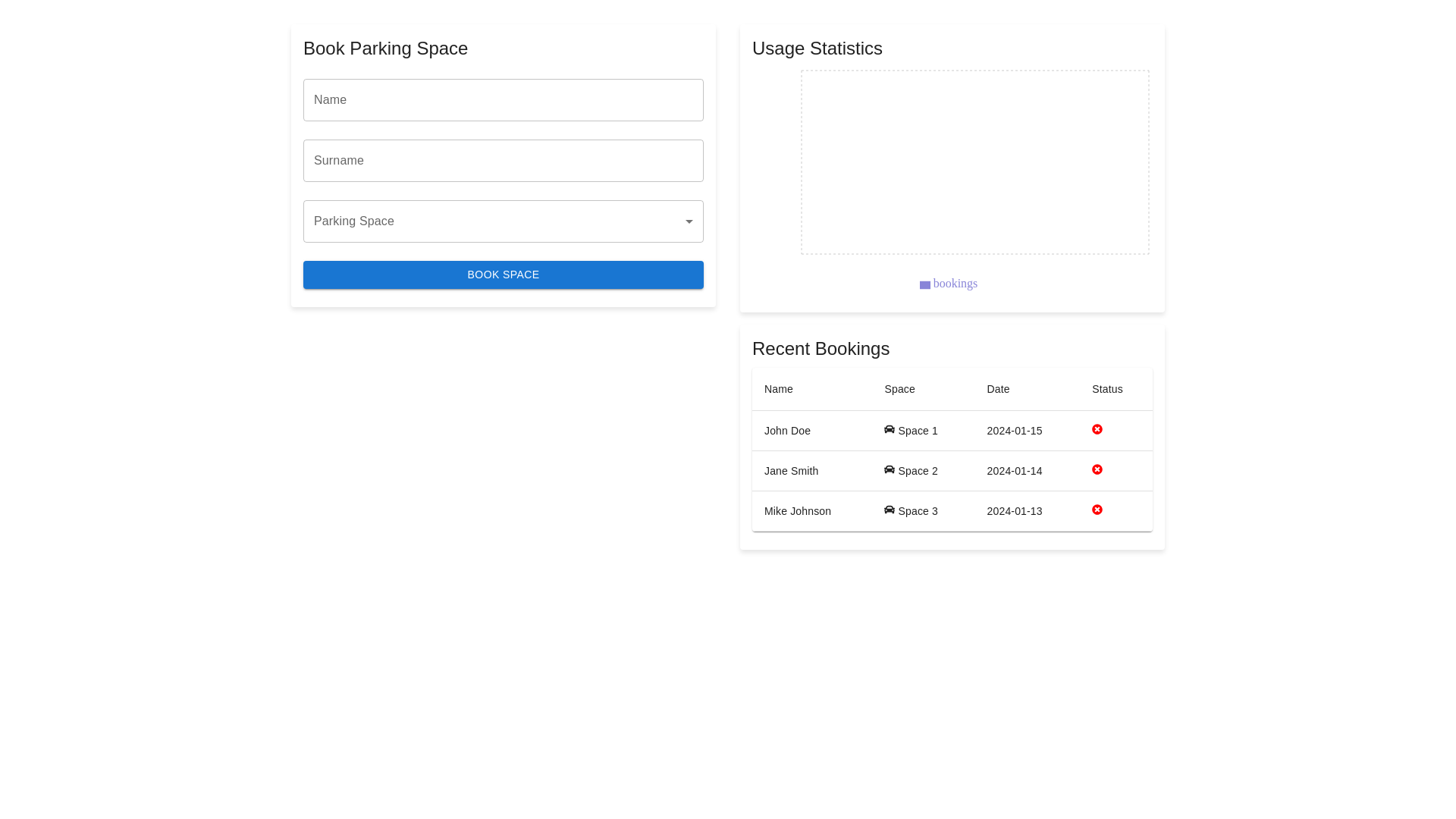Click inside the Surname input field
The image size is (1456, 819).
tap(503, 160)
